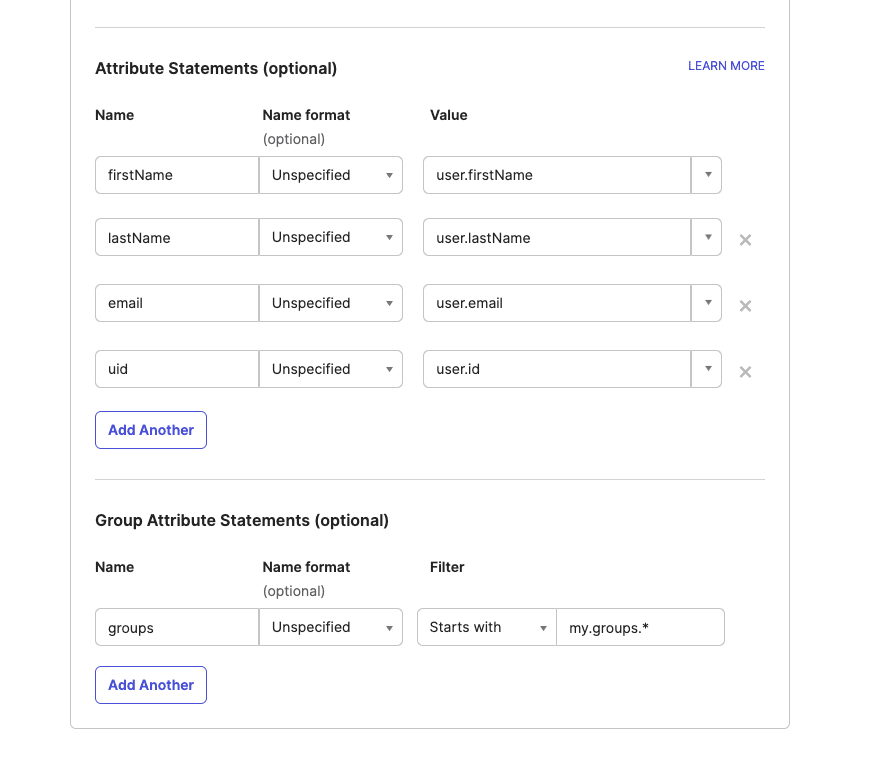Open the LEARN MORE link
874x761 pixels.
726,65
